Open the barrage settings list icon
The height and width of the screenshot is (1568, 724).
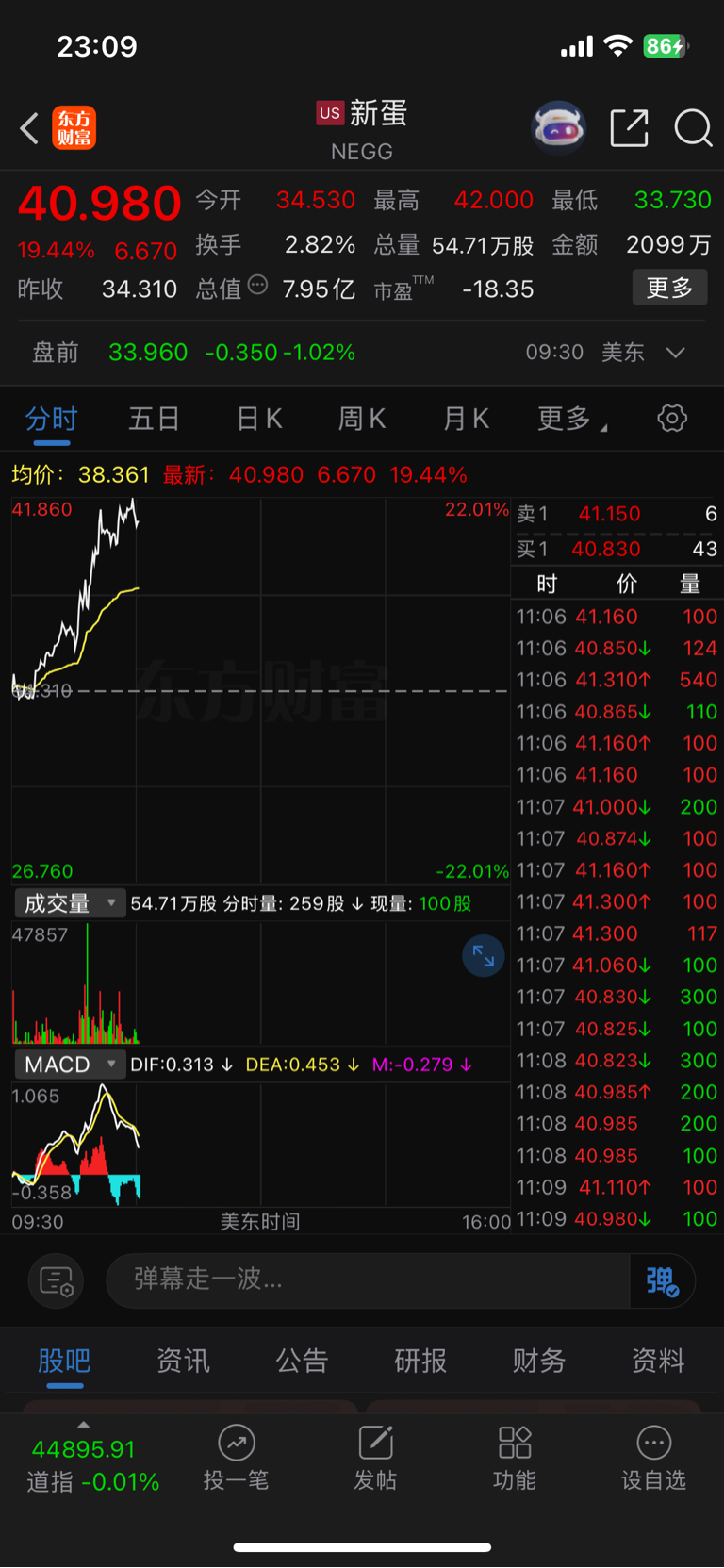(57, 1281)
